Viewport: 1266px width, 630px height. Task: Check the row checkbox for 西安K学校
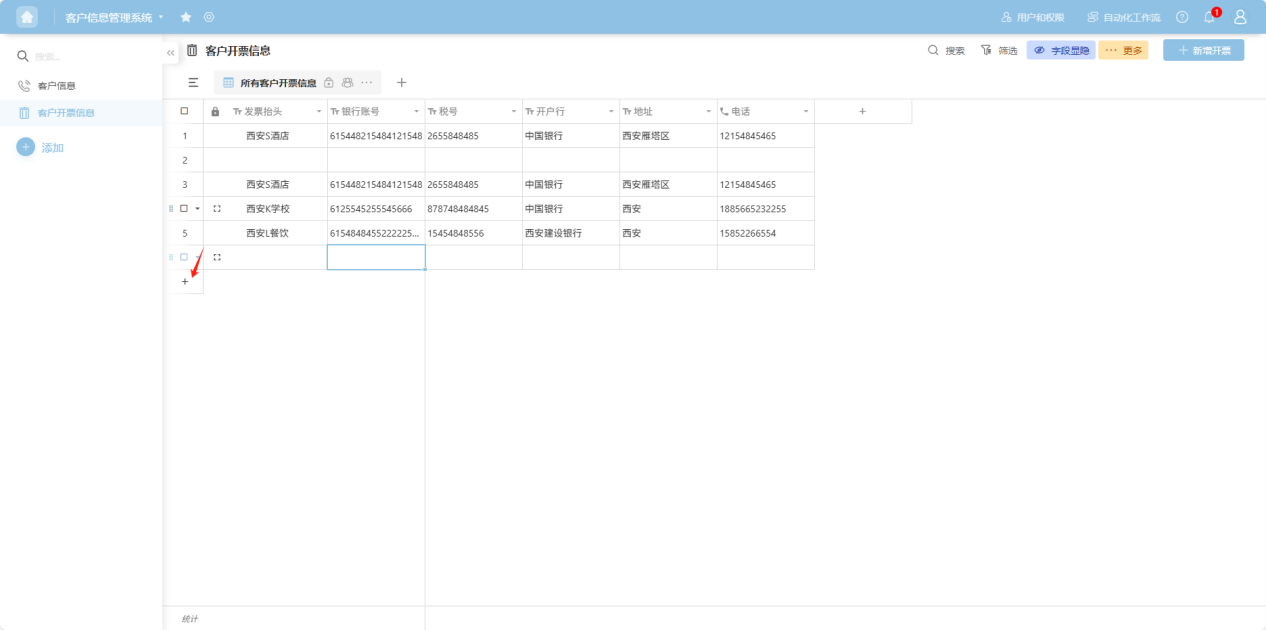[184, 209]
